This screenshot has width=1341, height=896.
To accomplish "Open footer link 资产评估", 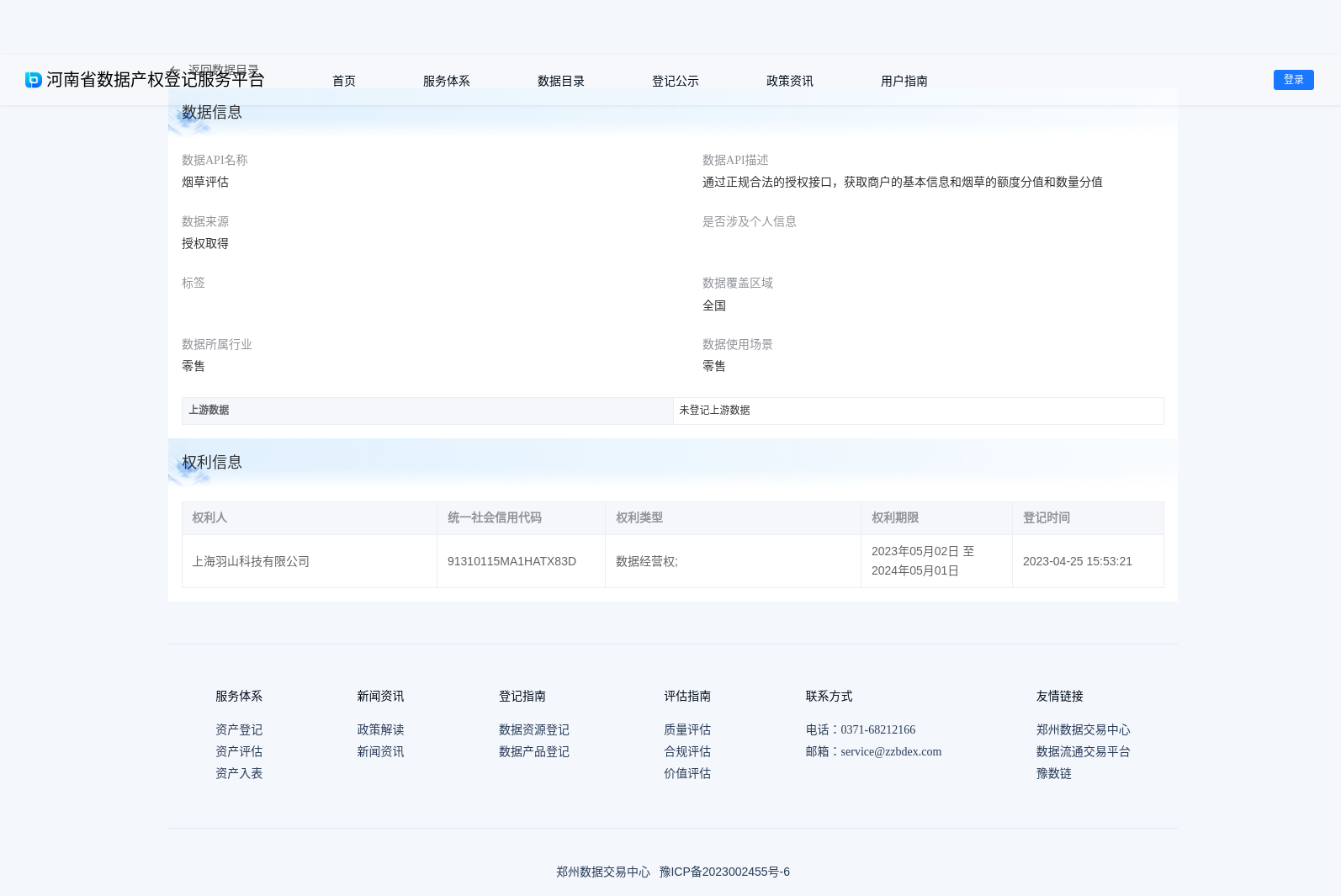I will (239, 751).
